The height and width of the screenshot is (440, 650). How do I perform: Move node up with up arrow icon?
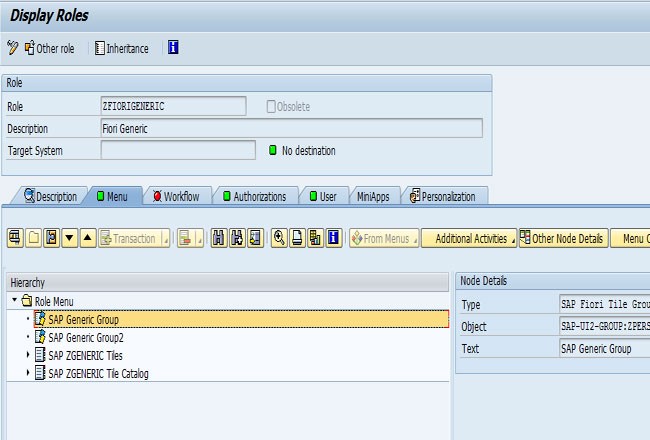[x=88, y=238]
